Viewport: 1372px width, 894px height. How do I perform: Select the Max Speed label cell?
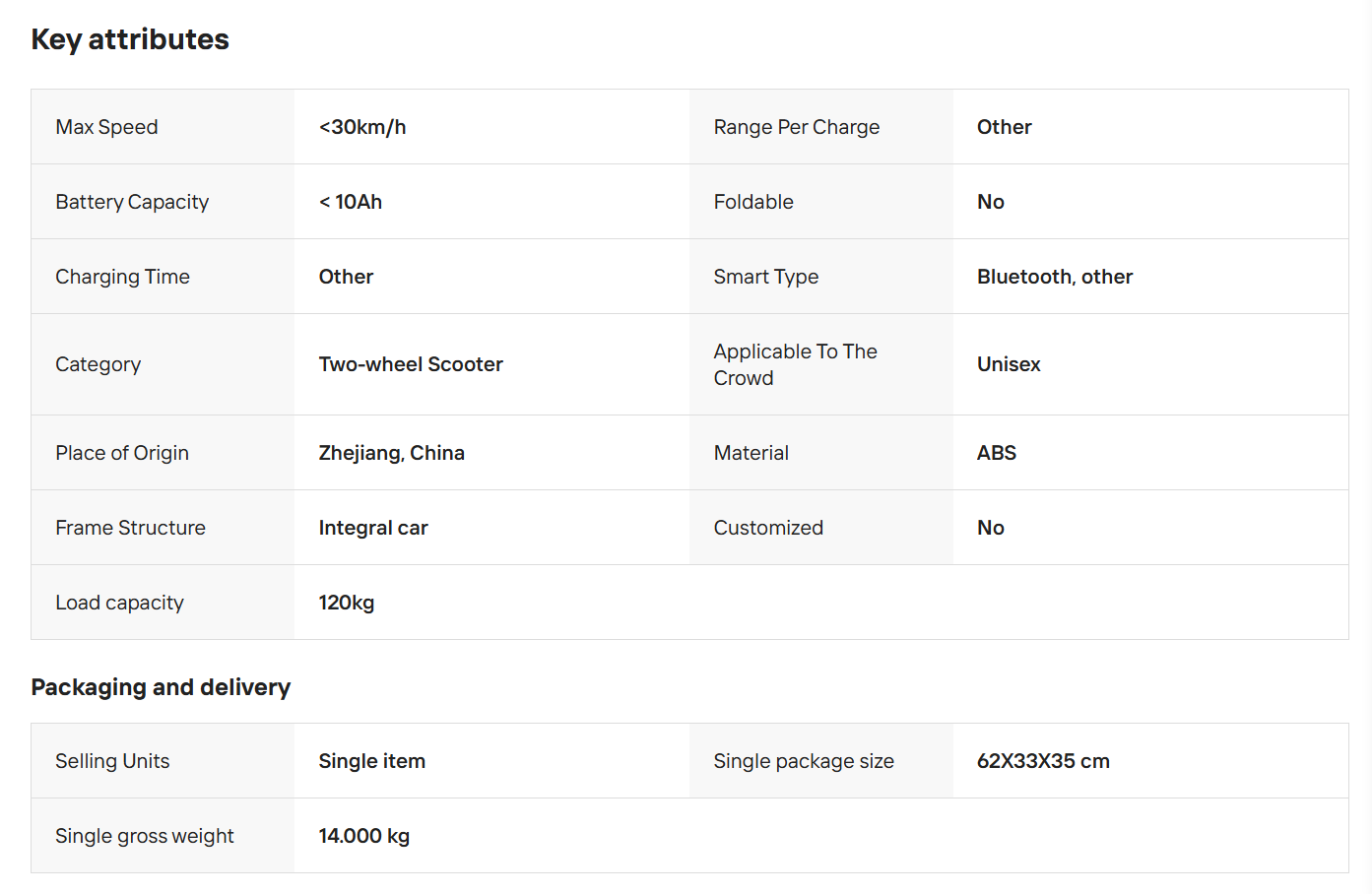(x=163, y=127)
